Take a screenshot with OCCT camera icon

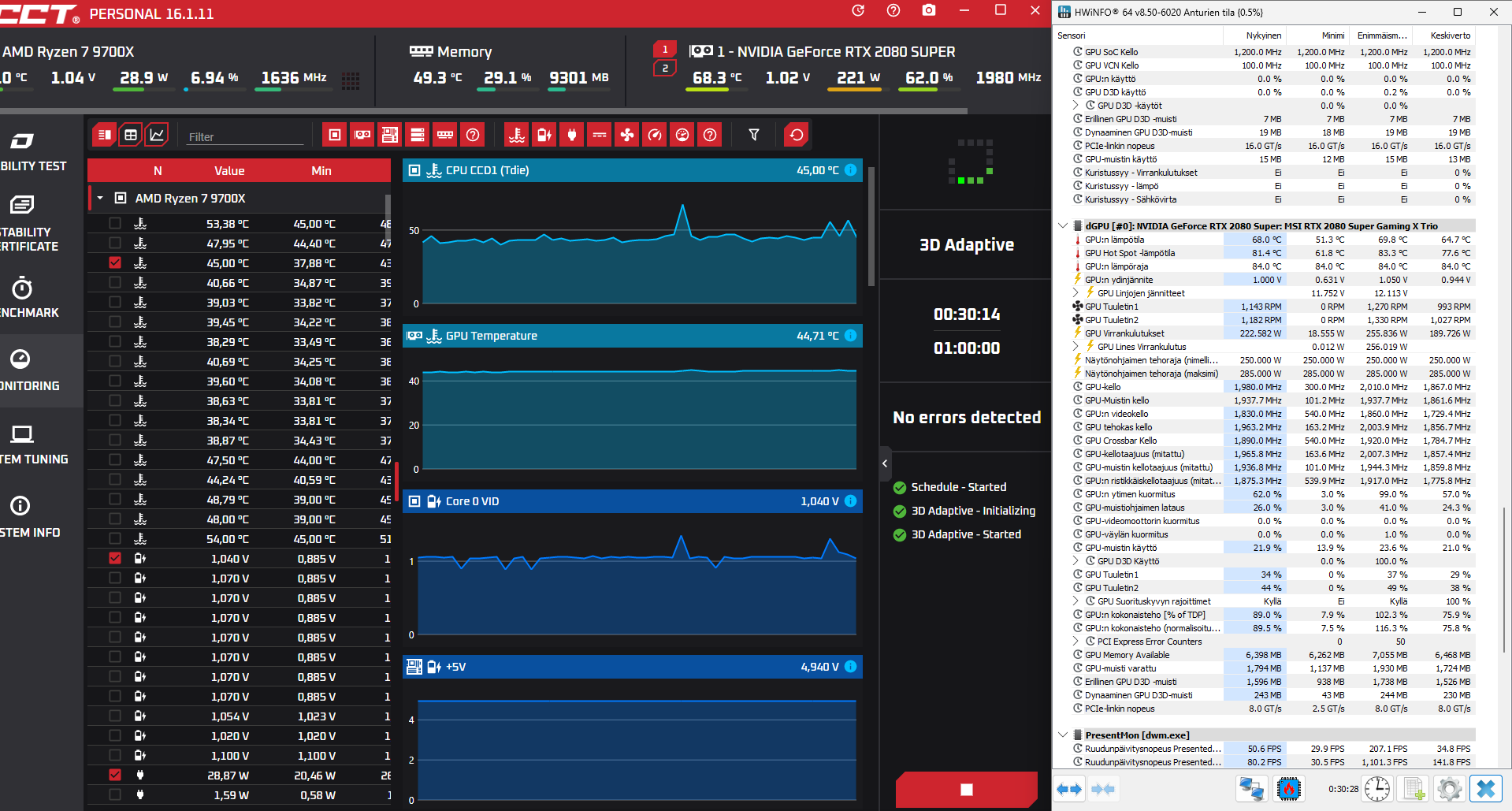point(929,10)
